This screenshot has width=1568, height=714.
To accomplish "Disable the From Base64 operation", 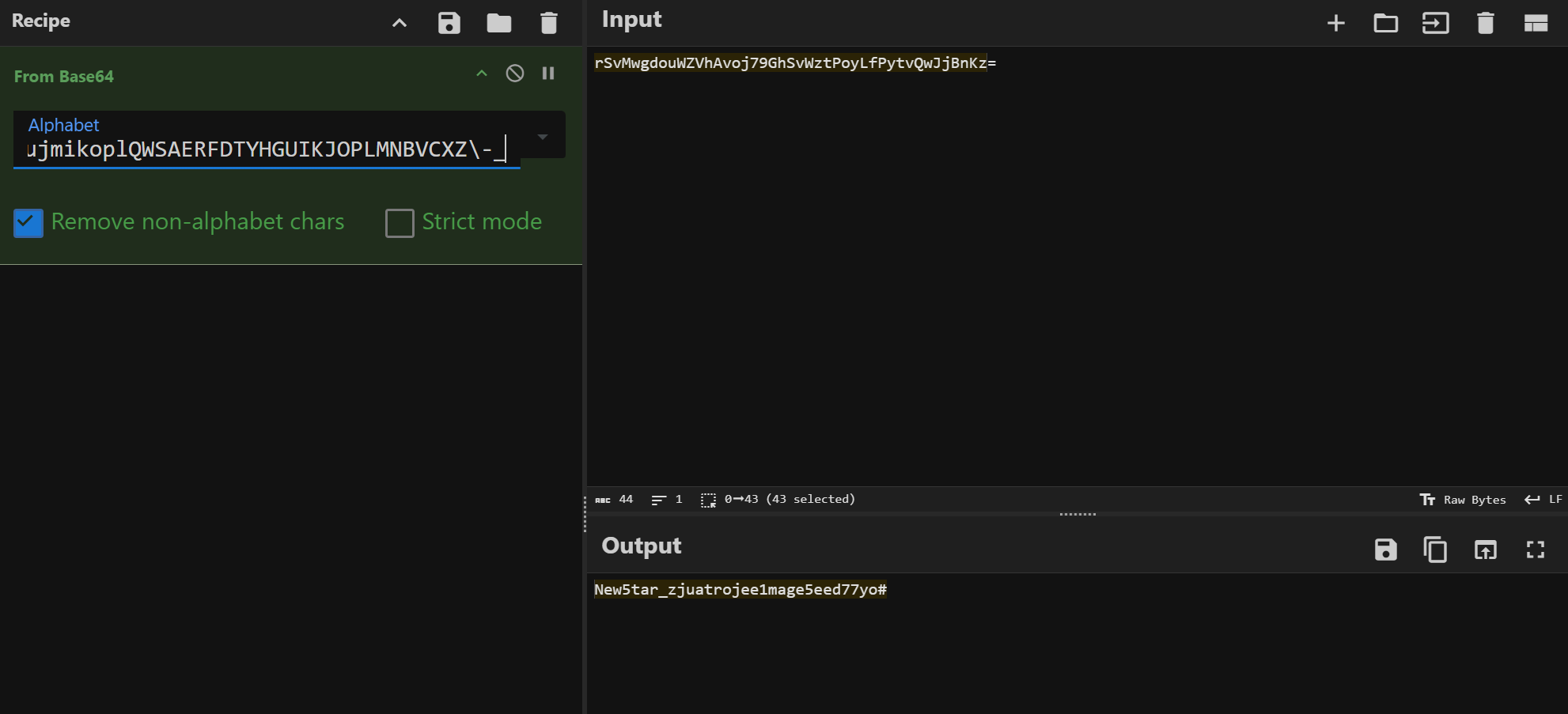I will 515,74.
